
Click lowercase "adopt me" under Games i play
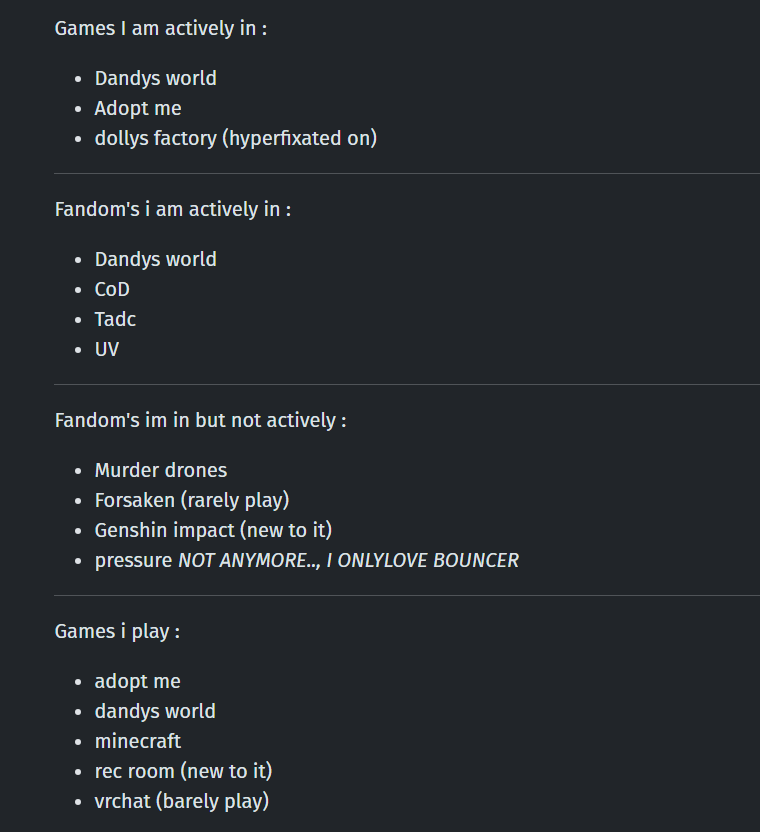coord(137,681)
